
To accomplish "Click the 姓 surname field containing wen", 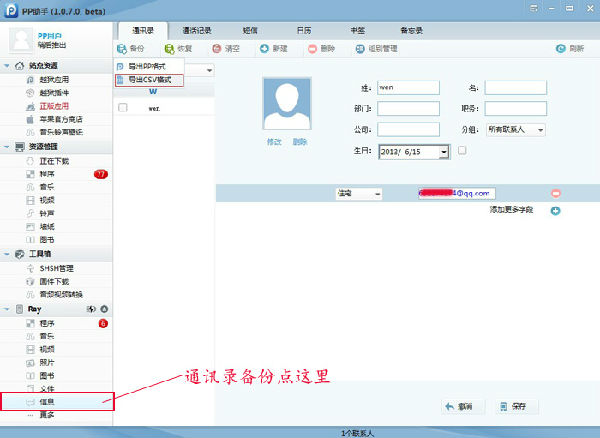I will [x=408, y=88].
